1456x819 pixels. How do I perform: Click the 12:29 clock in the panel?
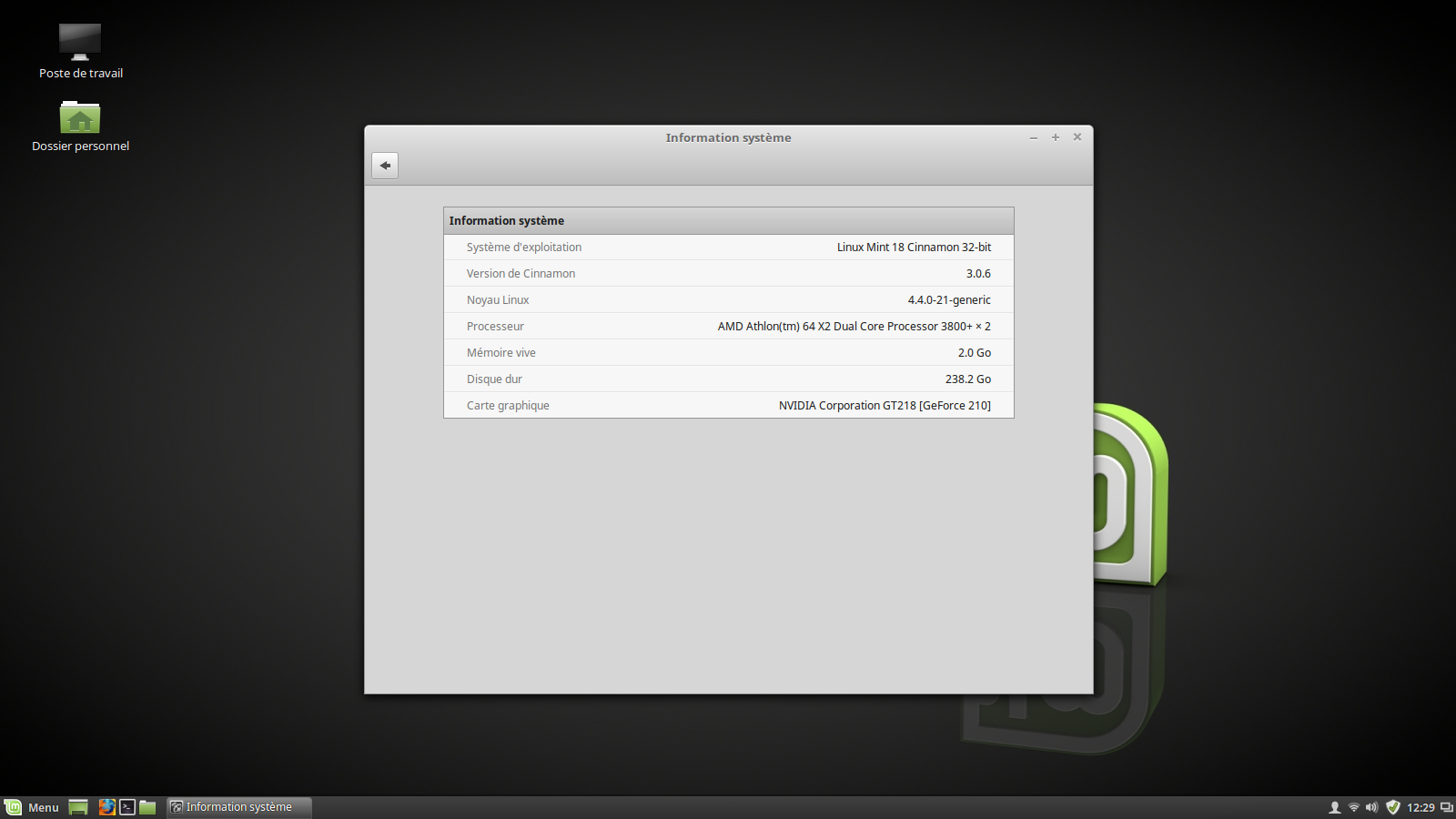pos(1421,807)
